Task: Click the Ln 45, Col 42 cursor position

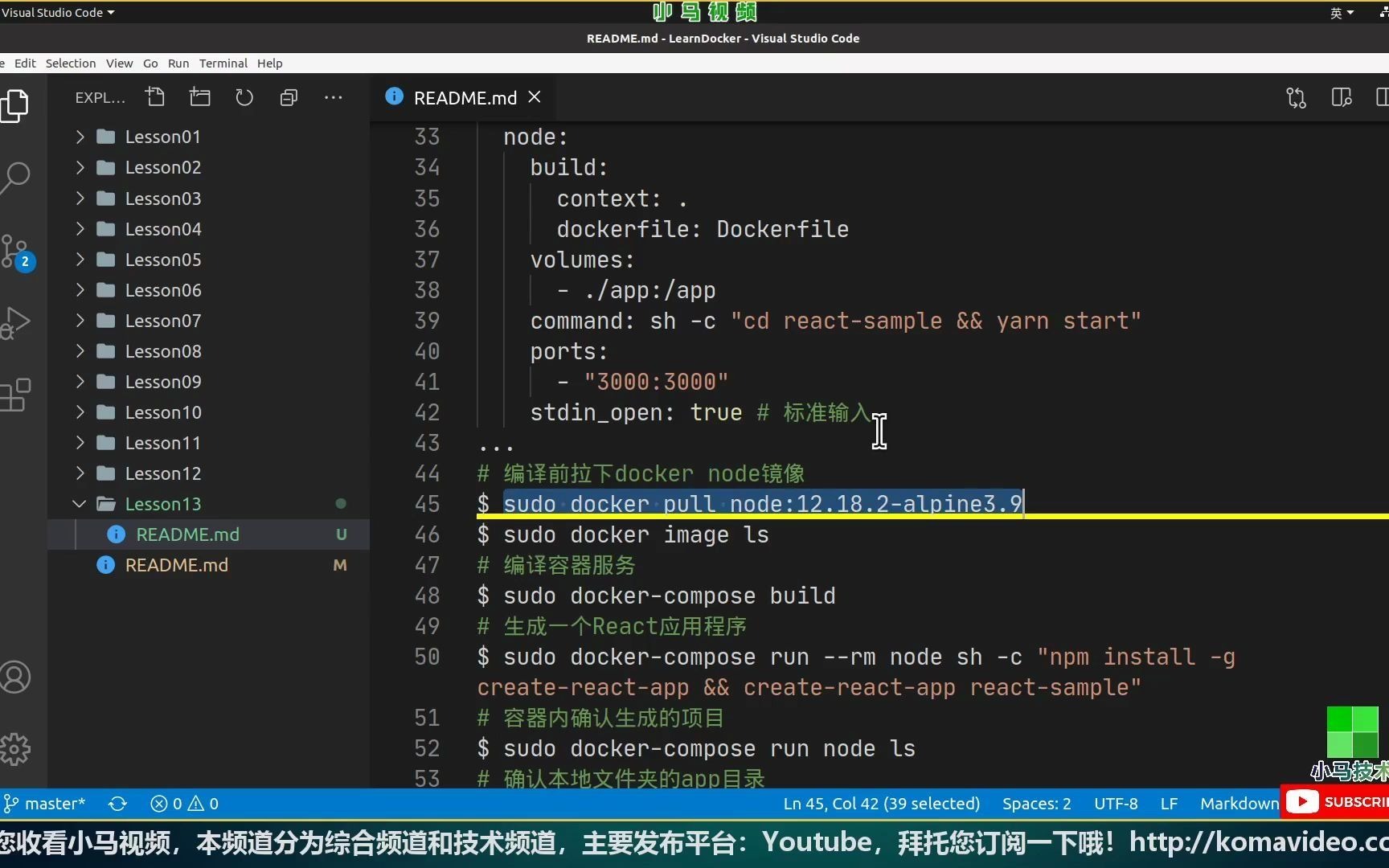Action: click(881, 804)
